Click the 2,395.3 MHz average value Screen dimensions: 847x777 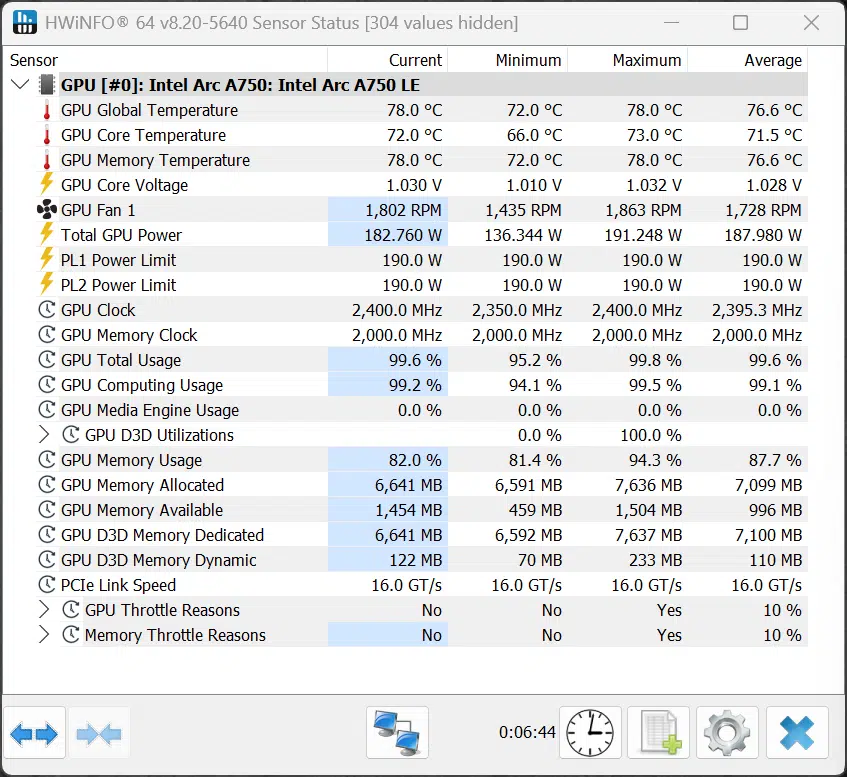pyautogui.click(x=757, y=310)
